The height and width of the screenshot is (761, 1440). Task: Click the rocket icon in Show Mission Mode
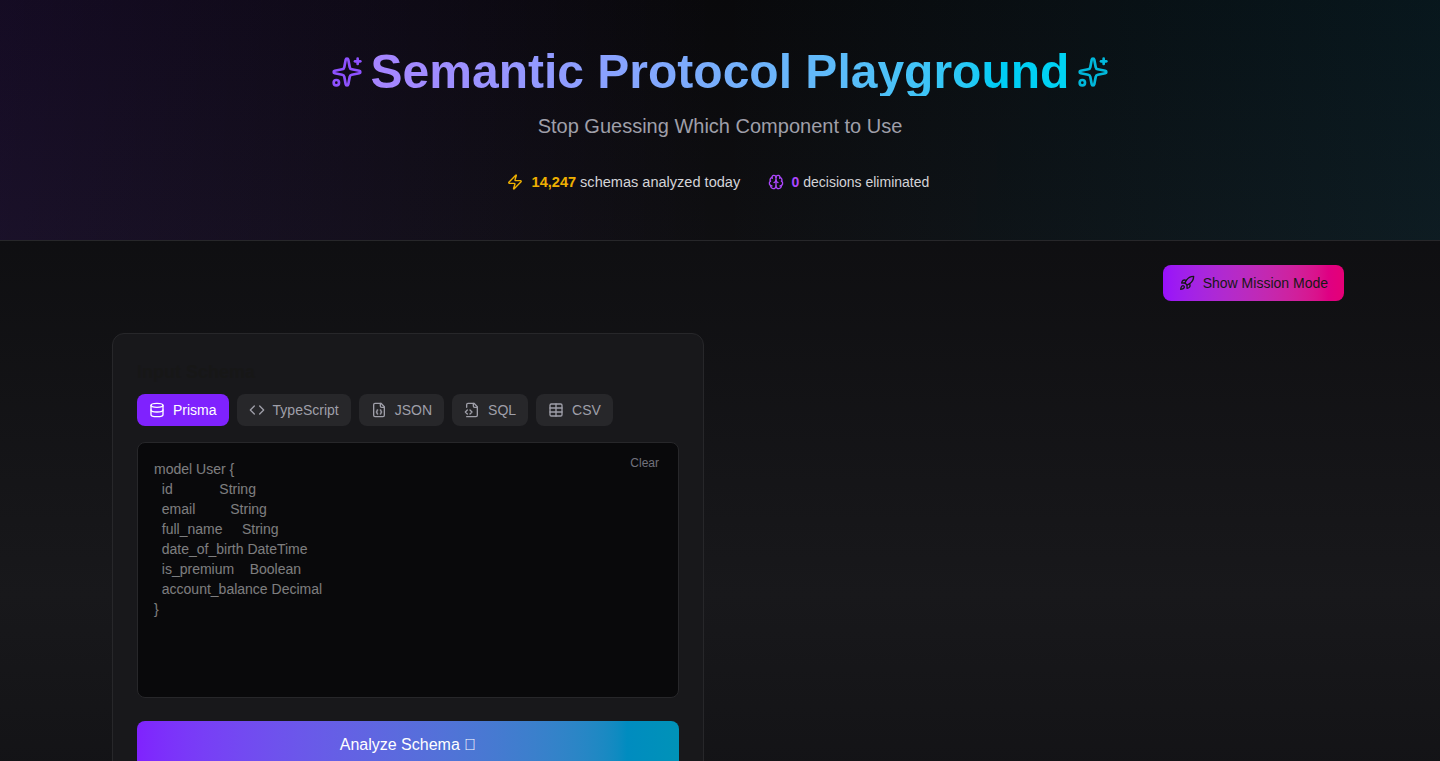click(1187, 283)
